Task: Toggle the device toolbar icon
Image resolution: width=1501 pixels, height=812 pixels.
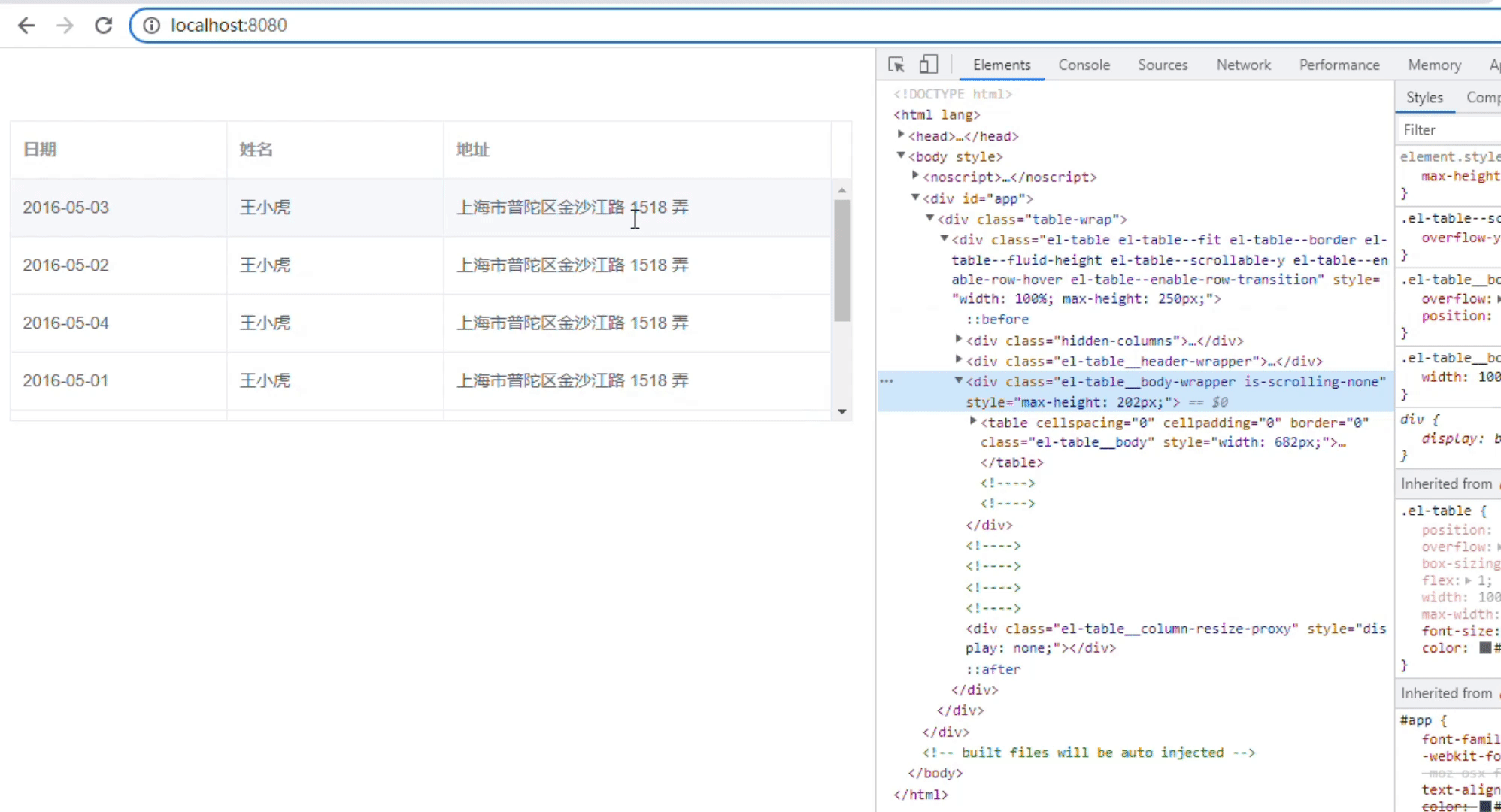Action: tap(929, 65)
